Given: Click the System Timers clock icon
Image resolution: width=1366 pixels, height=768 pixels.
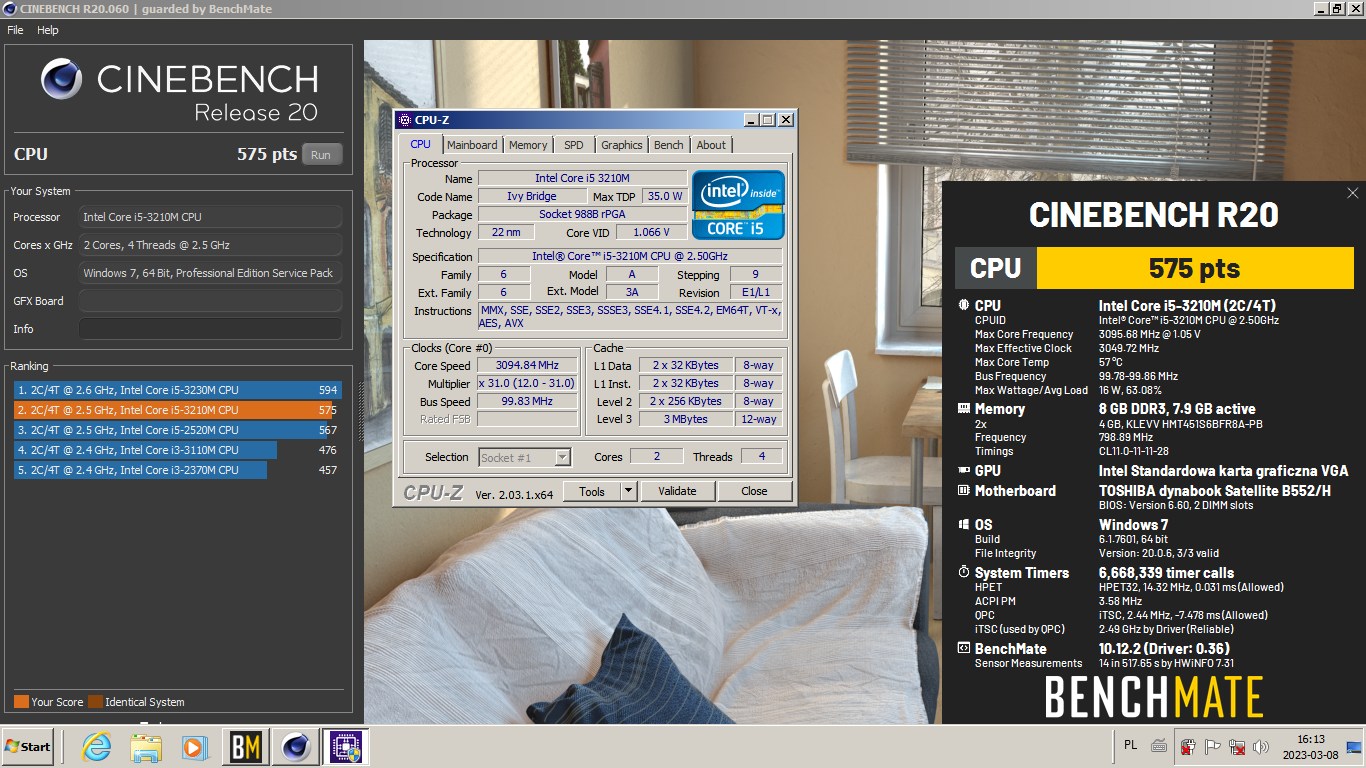Looking at the screenshot, I should (964, 573).
